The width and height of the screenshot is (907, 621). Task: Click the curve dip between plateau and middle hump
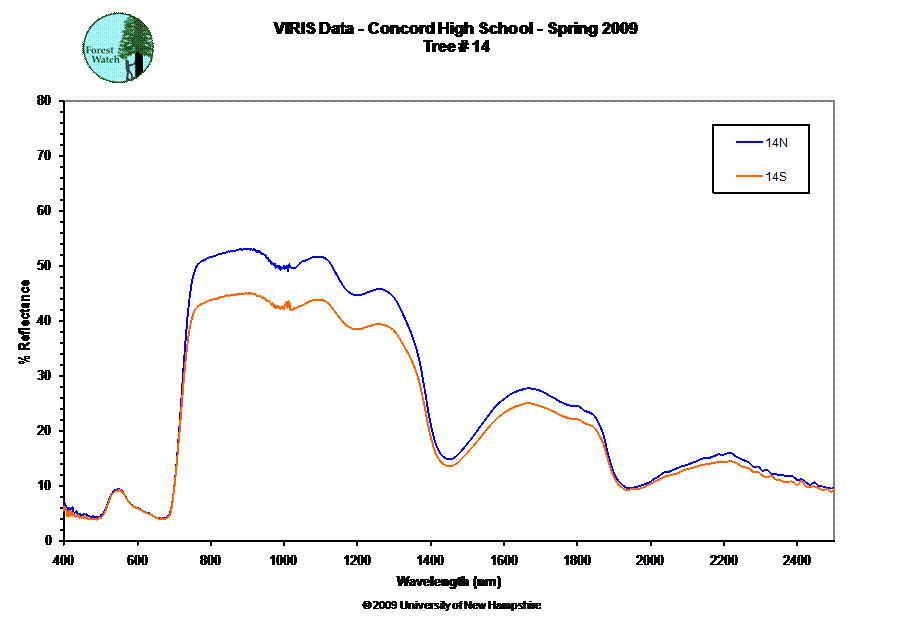point(449,463)
